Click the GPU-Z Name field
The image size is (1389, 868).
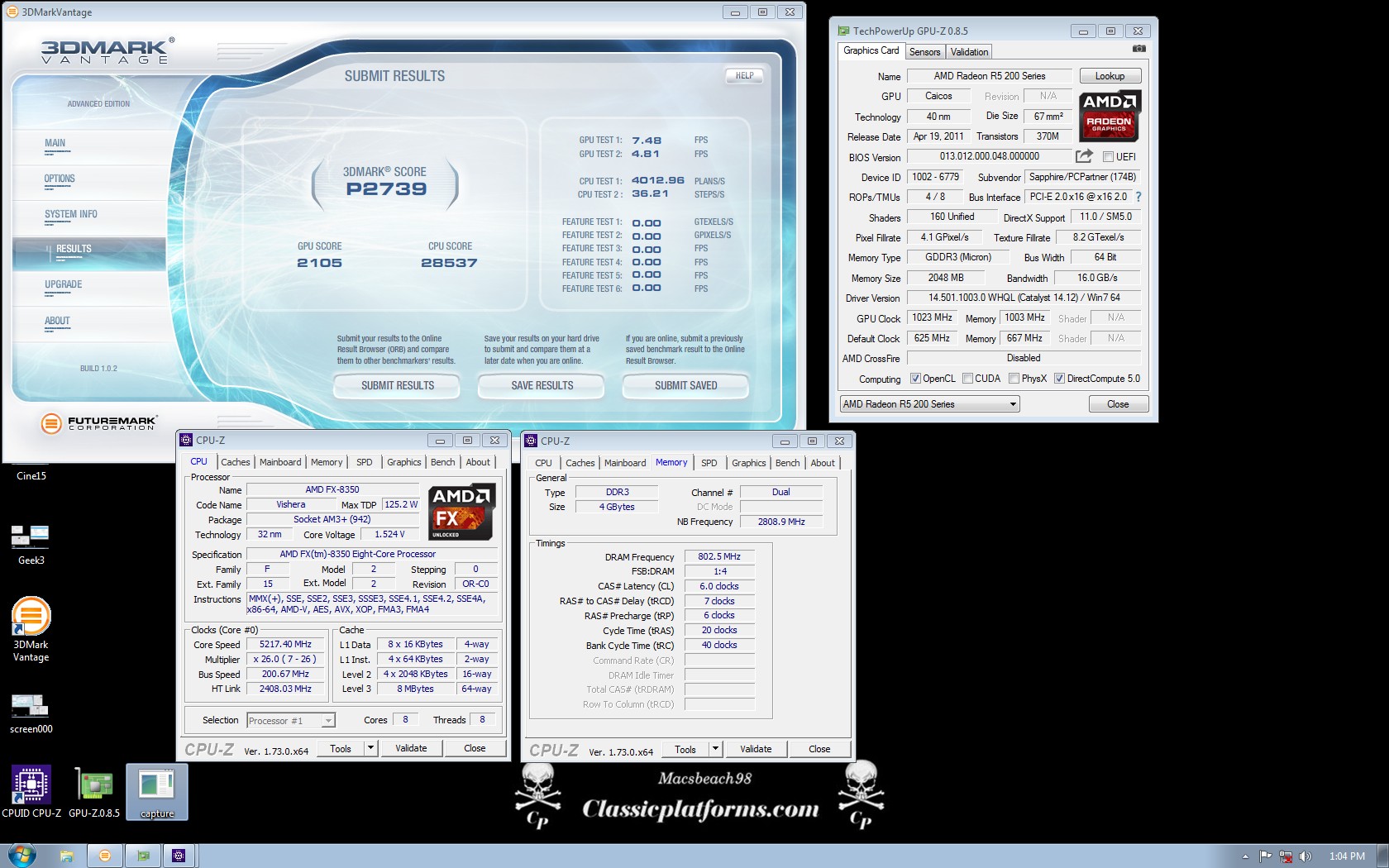click(x=990, y=76)
